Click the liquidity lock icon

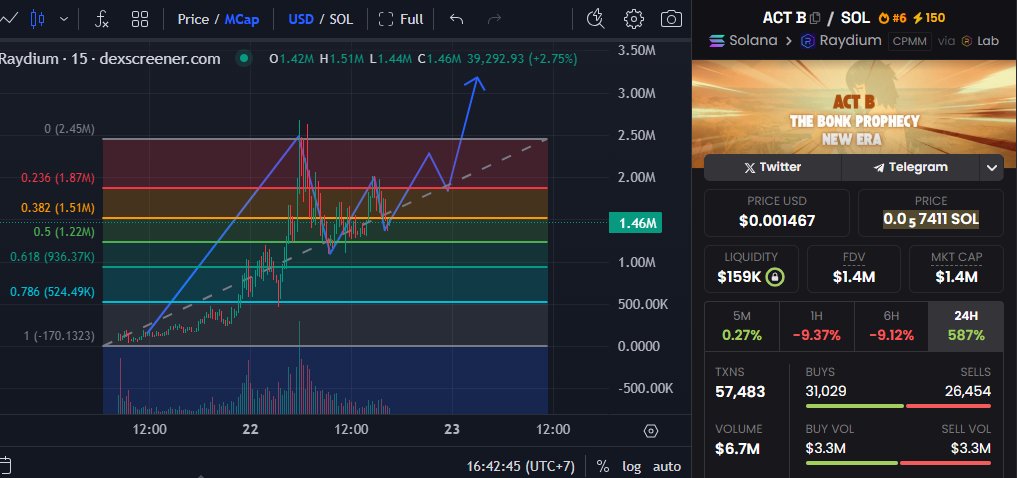(774, 278)
